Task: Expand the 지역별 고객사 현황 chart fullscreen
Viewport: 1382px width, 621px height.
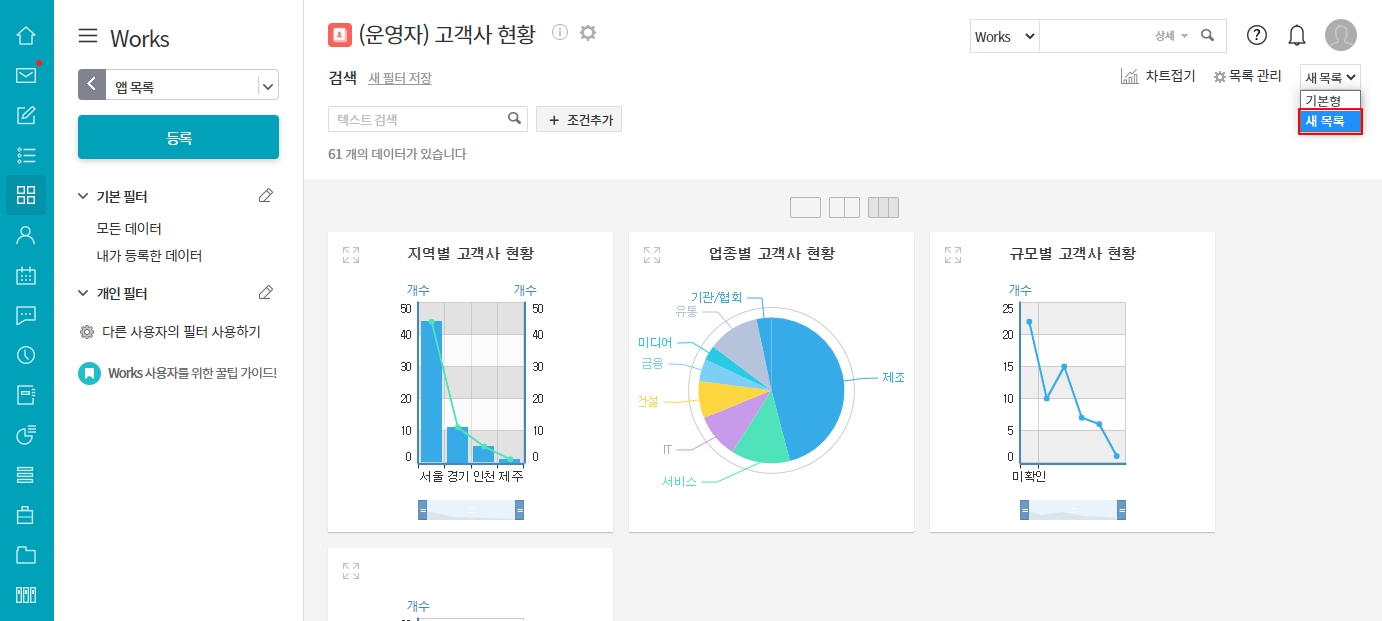Action: tap(351, 255)
